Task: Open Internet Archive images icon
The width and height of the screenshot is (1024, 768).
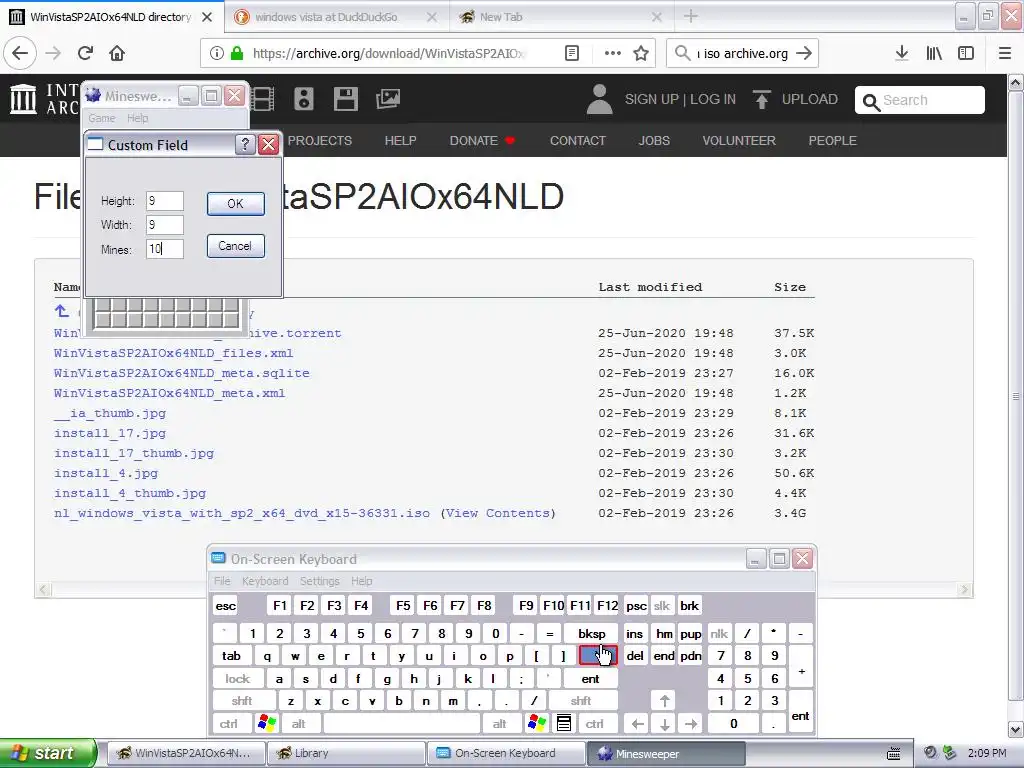Action: point(388,99)
